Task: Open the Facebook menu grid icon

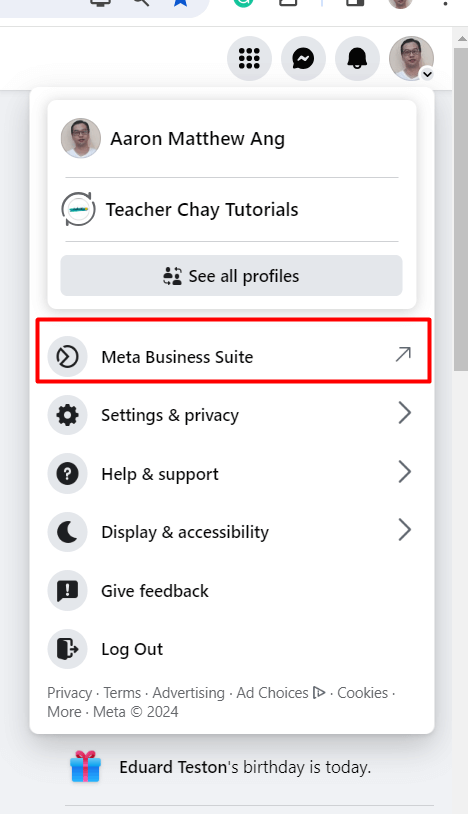Action: pos(249,59)
